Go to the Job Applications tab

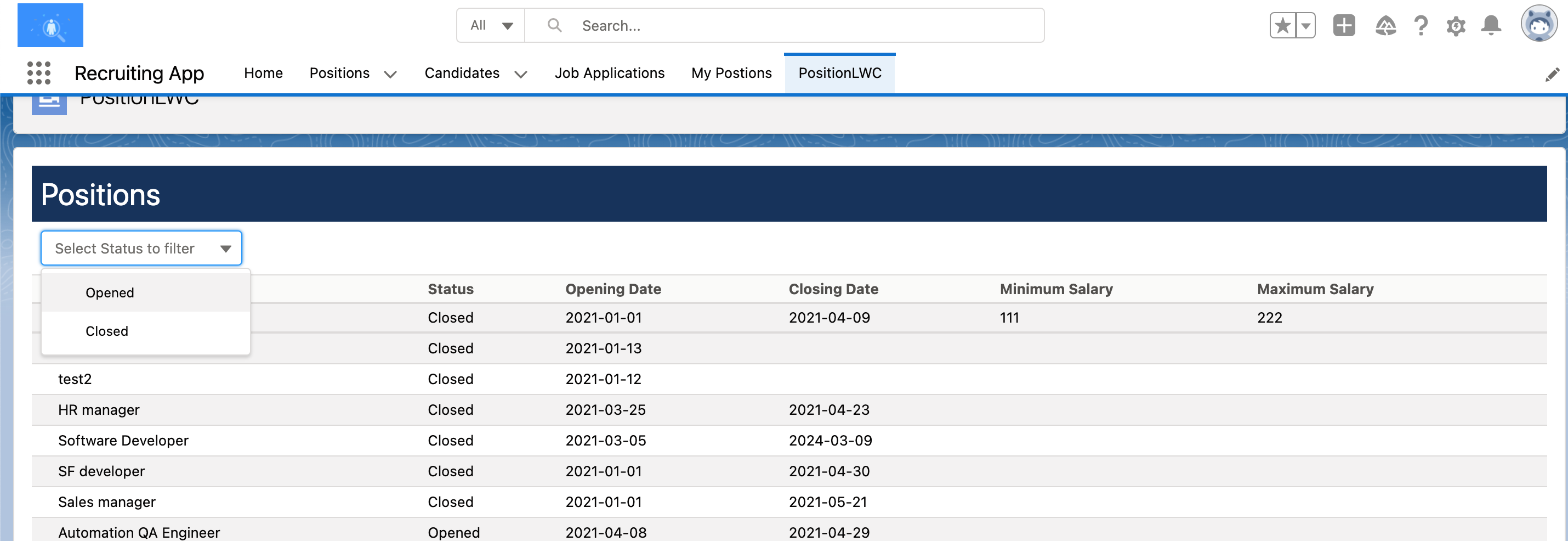(x=609, y=73)
